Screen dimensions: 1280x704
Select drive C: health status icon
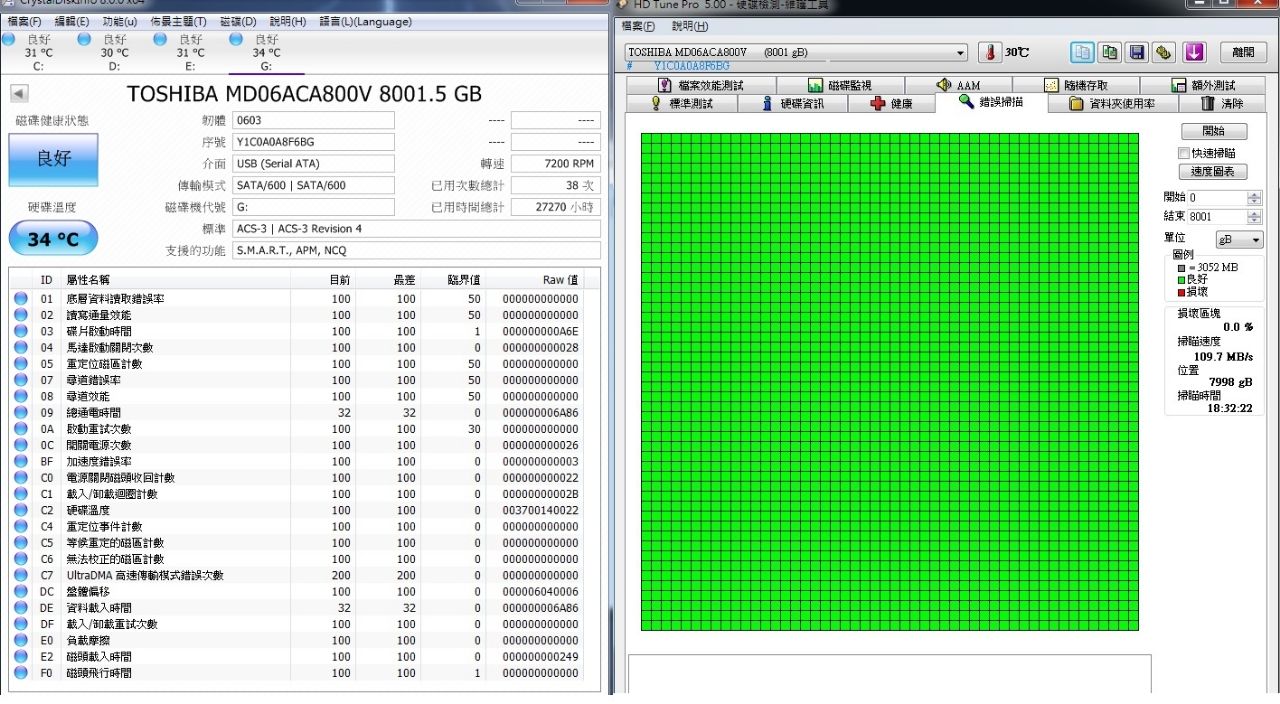click(9, 39)
